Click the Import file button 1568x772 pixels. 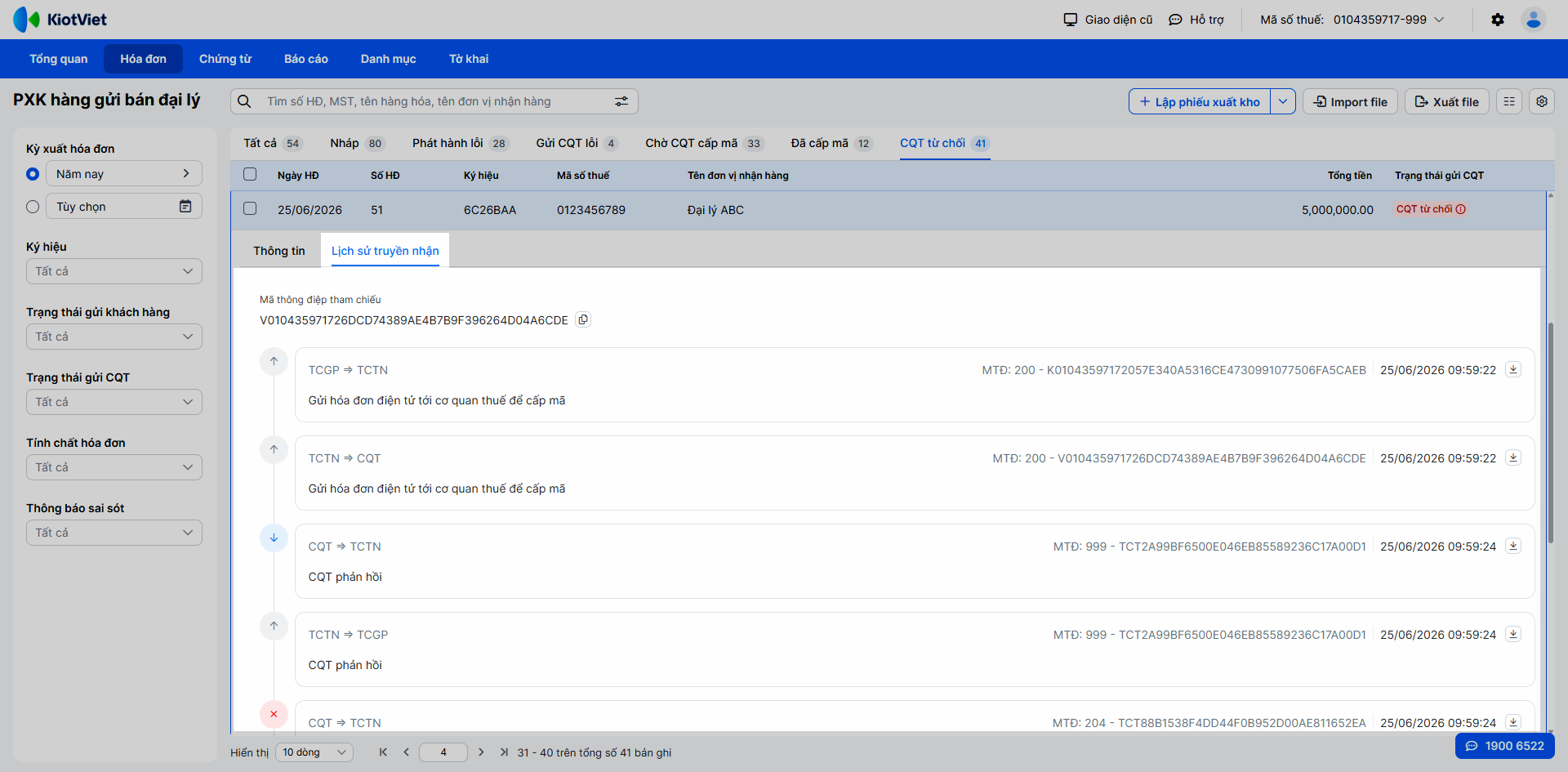point(1350,101)
